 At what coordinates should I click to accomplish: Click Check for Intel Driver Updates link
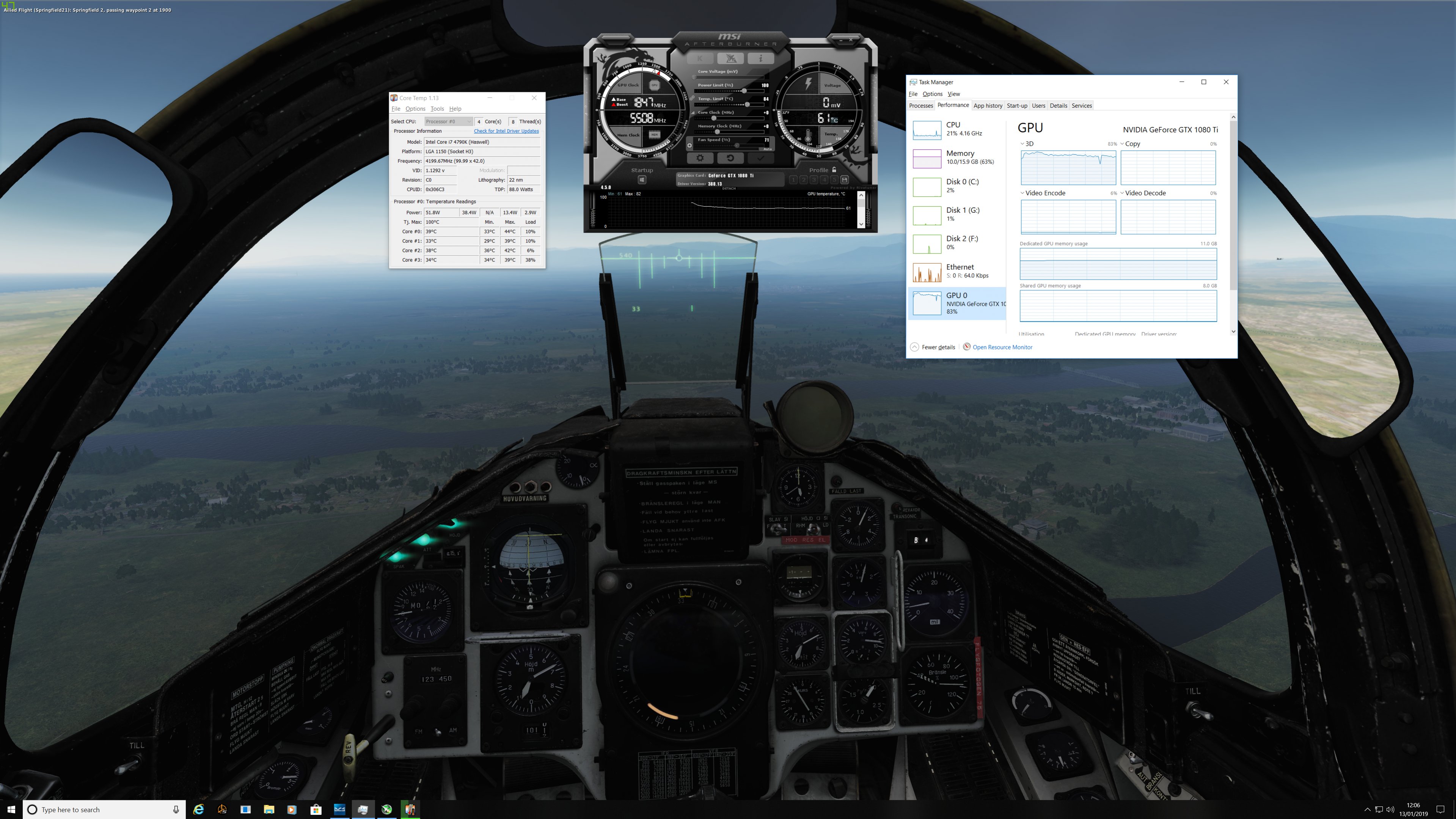506,131
